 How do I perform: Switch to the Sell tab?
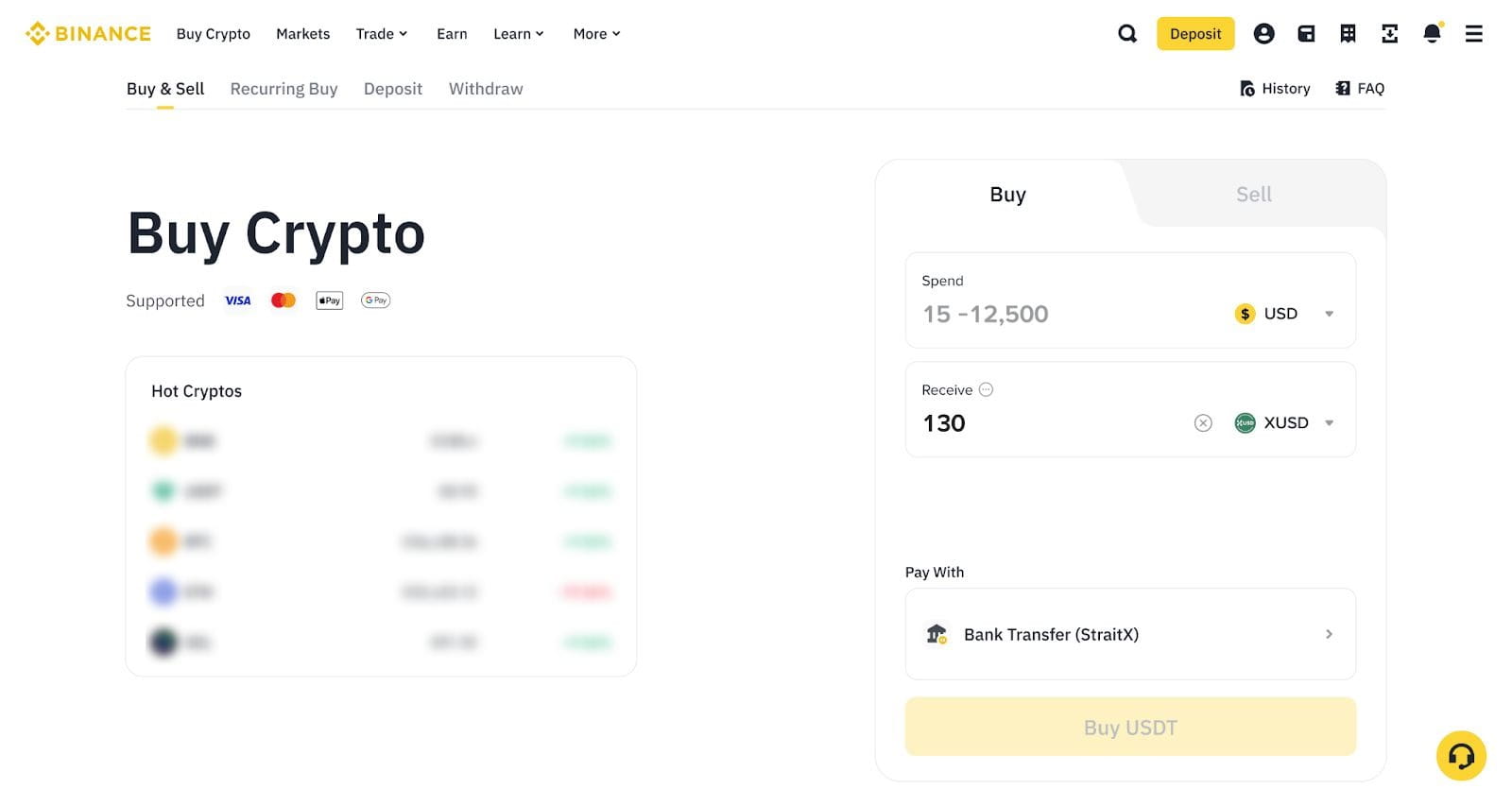coord(1253,195)
